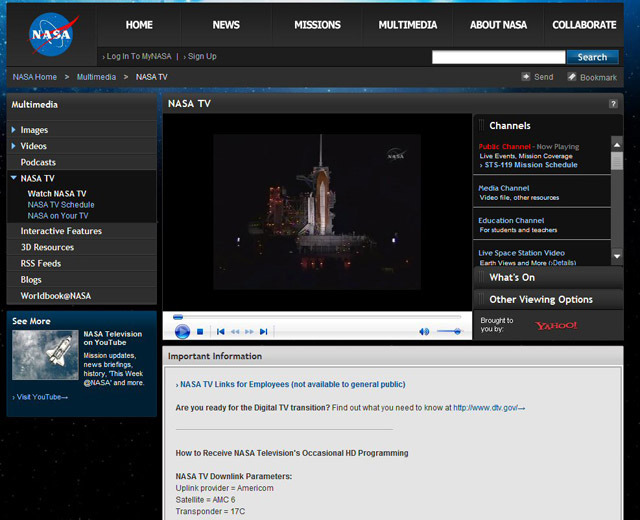Open NASA TV Schedule sidebar link
This screenshot has width=640, height=520.
(x=61, y=204)
